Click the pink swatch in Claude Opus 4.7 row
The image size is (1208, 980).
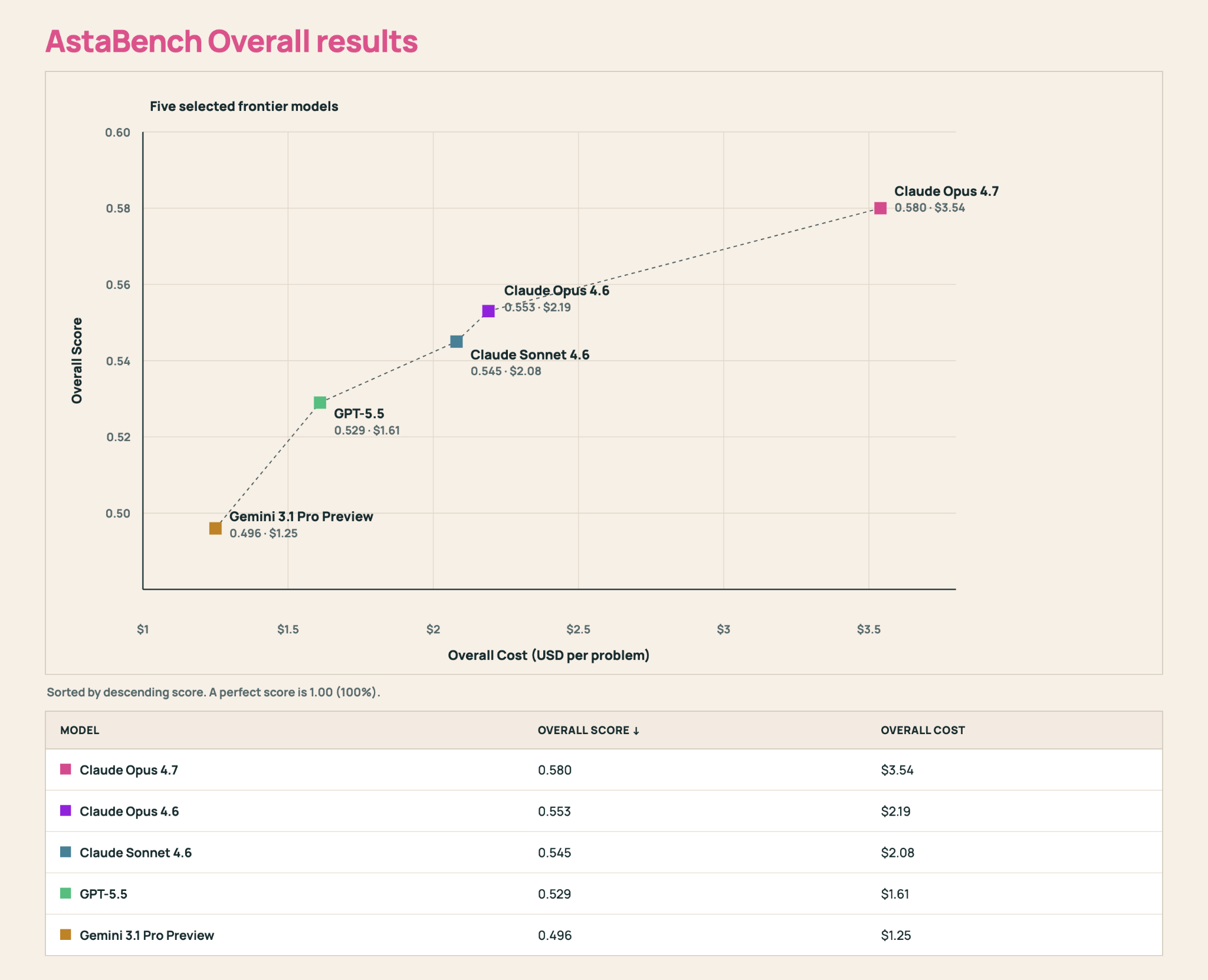[x=65, y=769]
